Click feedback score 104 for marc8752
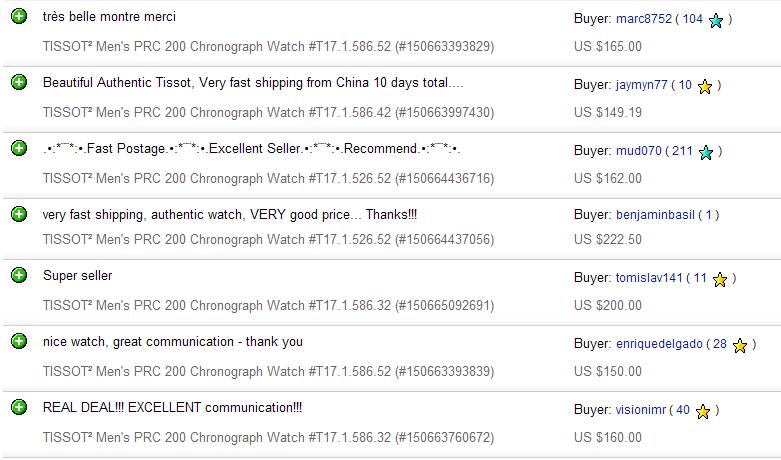 (692, 19)
